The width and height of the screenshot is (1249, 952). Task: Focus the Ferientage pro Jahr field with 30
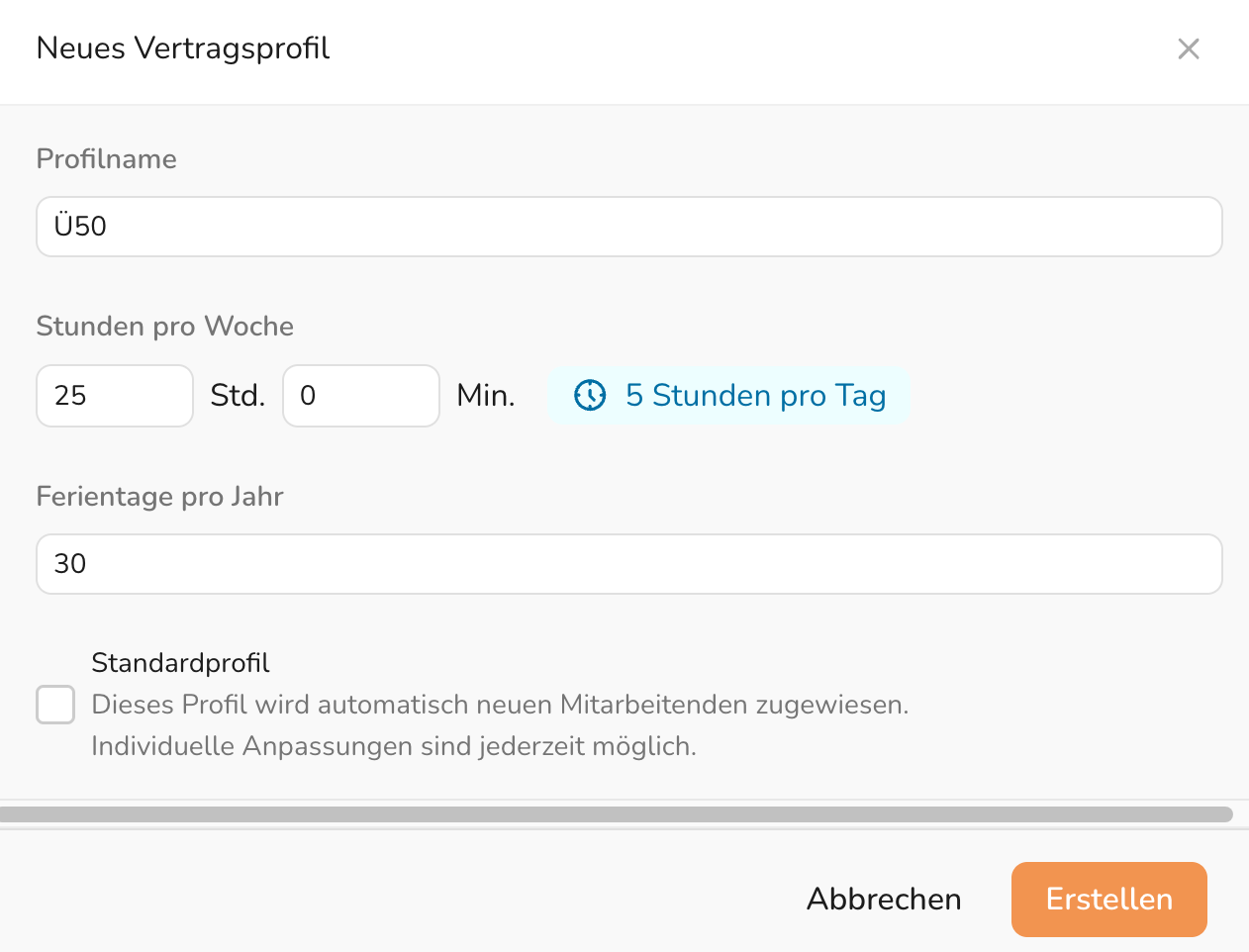click(628, 564)
